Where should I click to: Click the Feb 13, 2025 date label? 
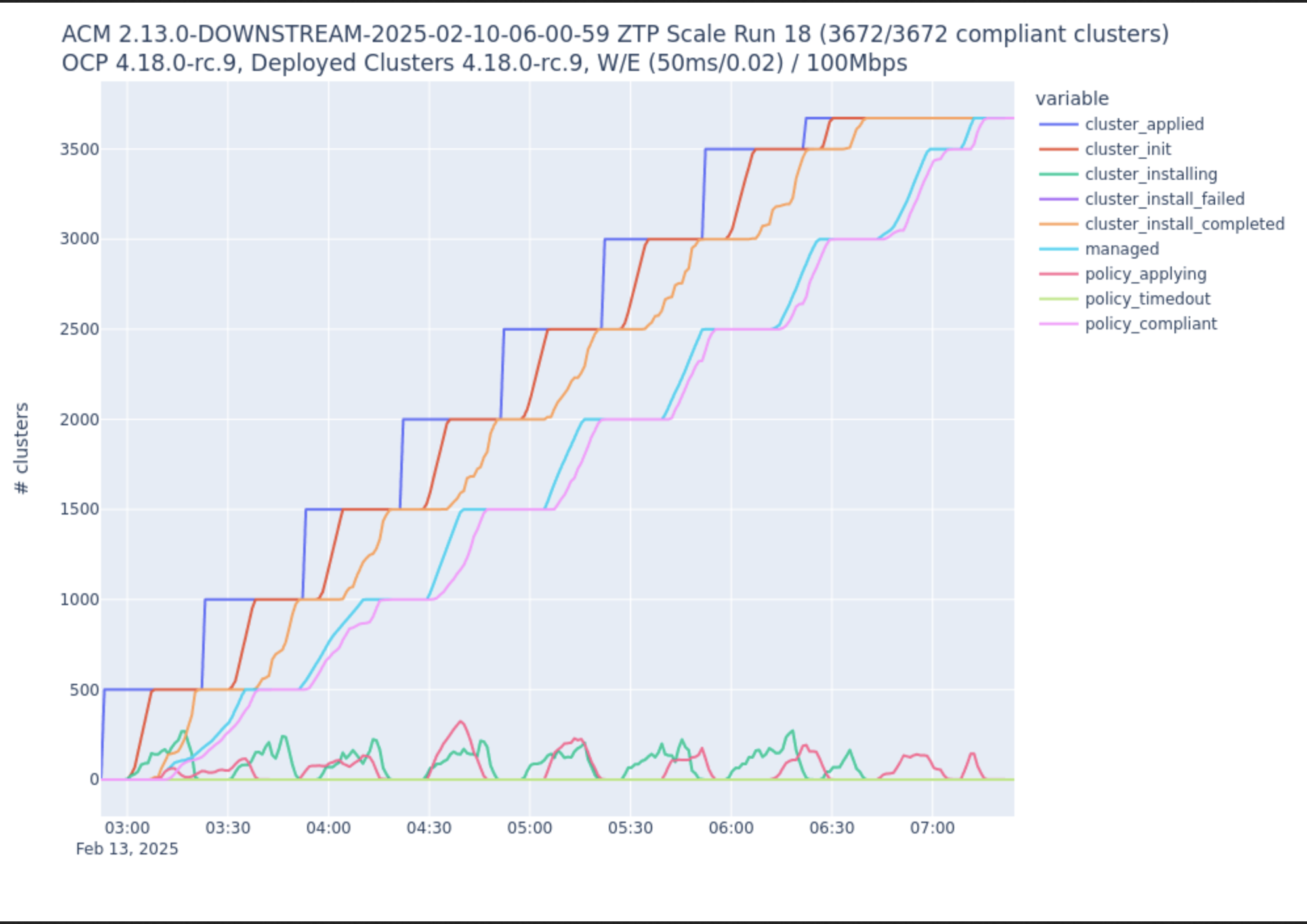pos(127,849)
